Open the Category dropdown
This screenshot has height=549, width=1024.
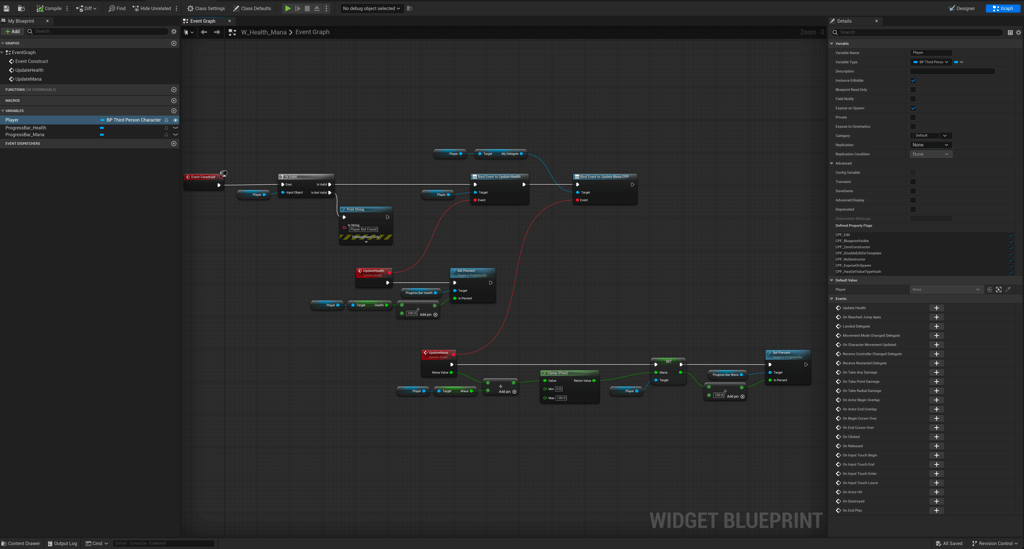(x=944, y=136)
